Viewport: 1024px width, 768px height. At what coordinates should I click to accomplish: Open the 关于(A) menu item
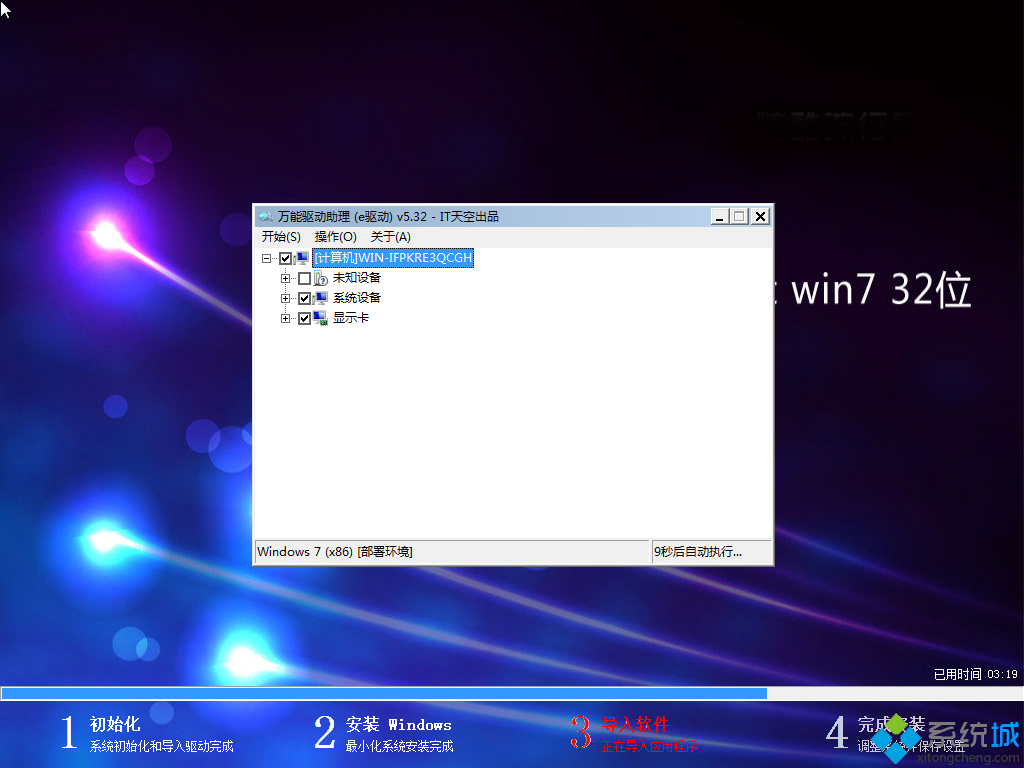tap(390, 237)
